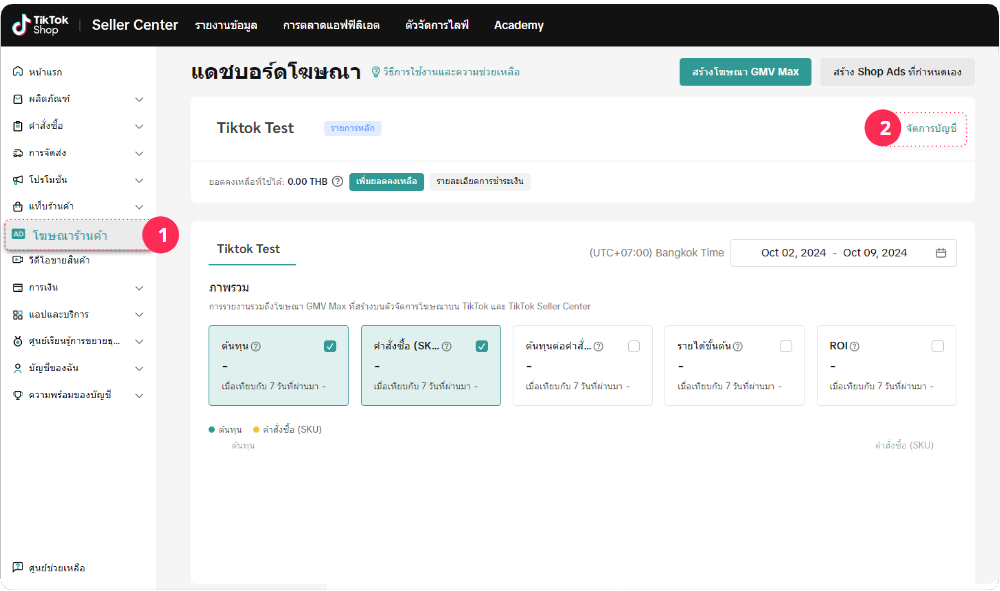
Task: Uncheck the คำสั่งซื้อ (SKU) metric checkbox
Action: click(x=482, y=346)
